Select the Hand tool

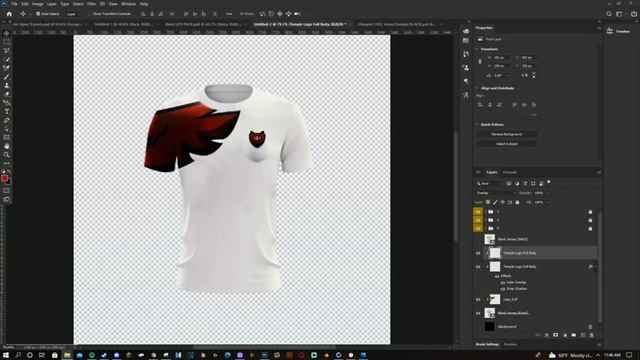[7, 146]
